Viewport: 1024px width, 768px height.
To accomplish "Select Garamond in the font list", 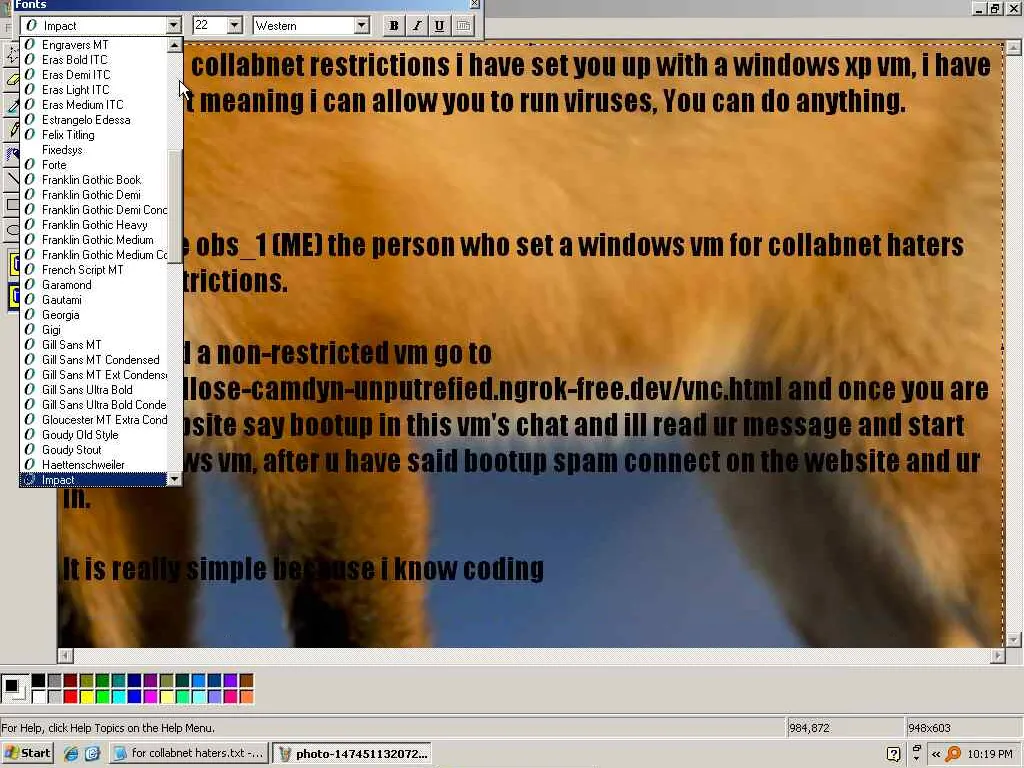I will point(93,285).
